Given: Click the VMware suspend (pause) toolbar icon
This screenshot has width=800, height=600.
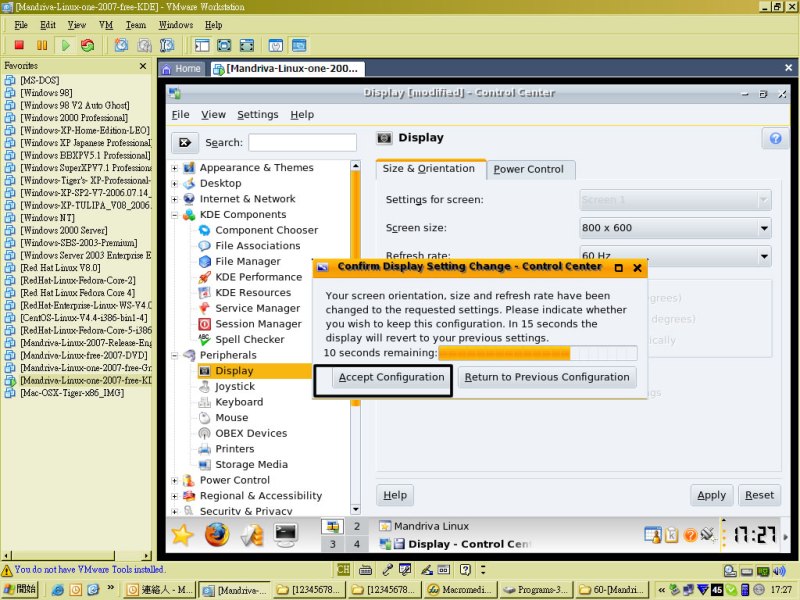Looking at the screenshot, I should pyautogui.click(x=42, y=45).
